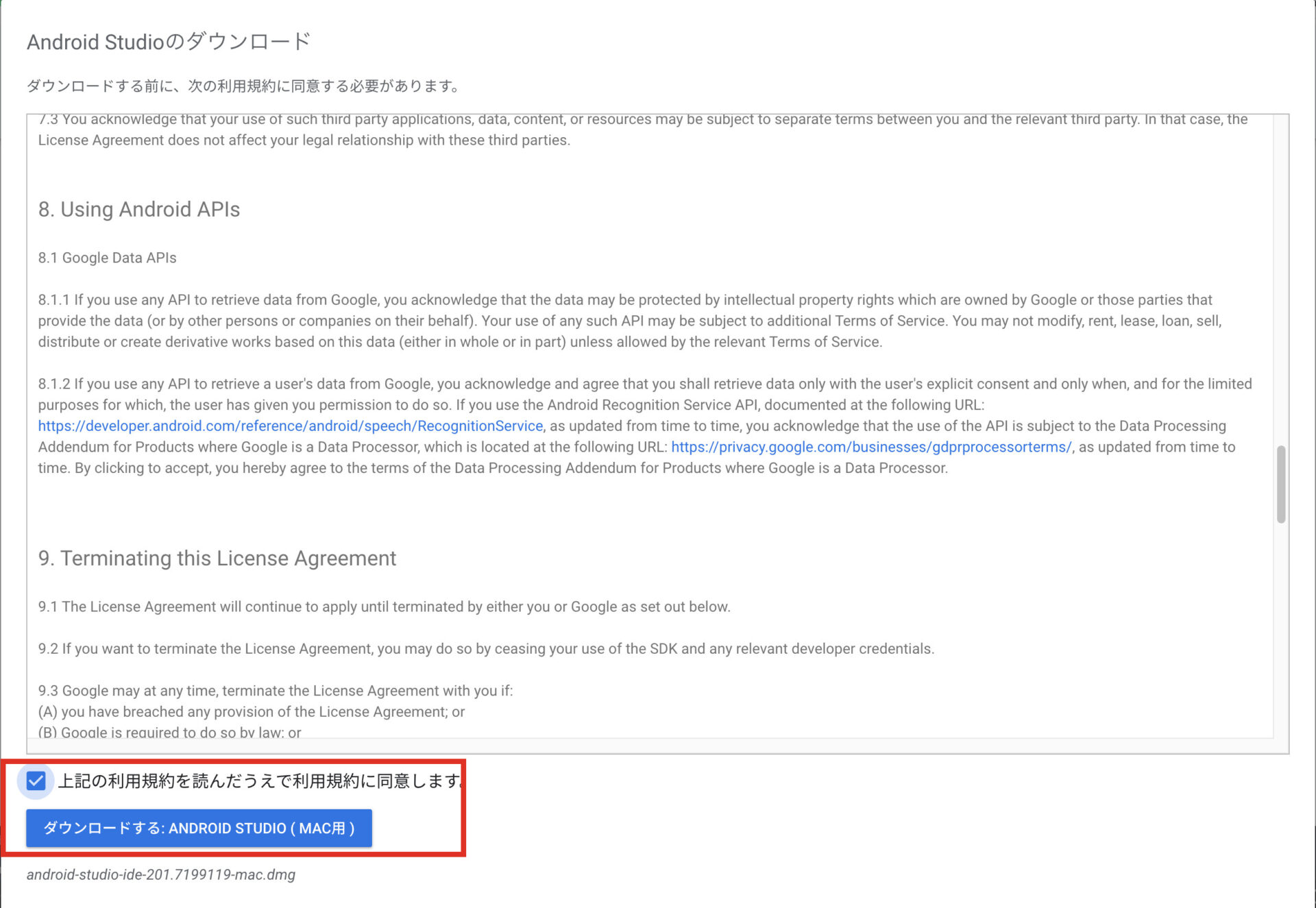
Task: Click section 8.1 Google Data APIs text
Action: [x=107, y=258]
